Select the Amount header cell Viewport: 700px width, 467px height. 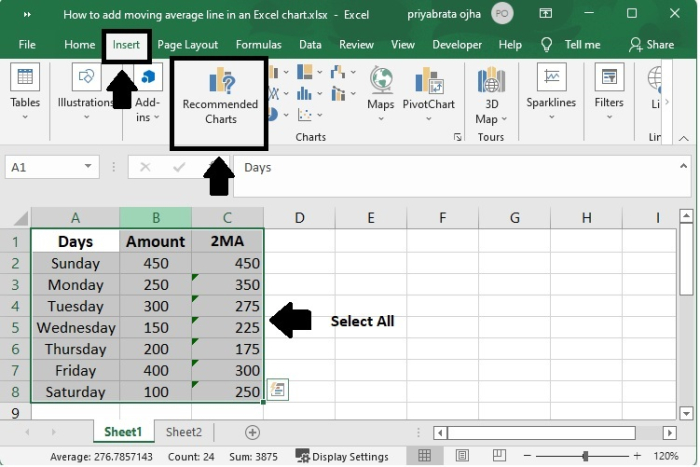[x=155, y=241]
